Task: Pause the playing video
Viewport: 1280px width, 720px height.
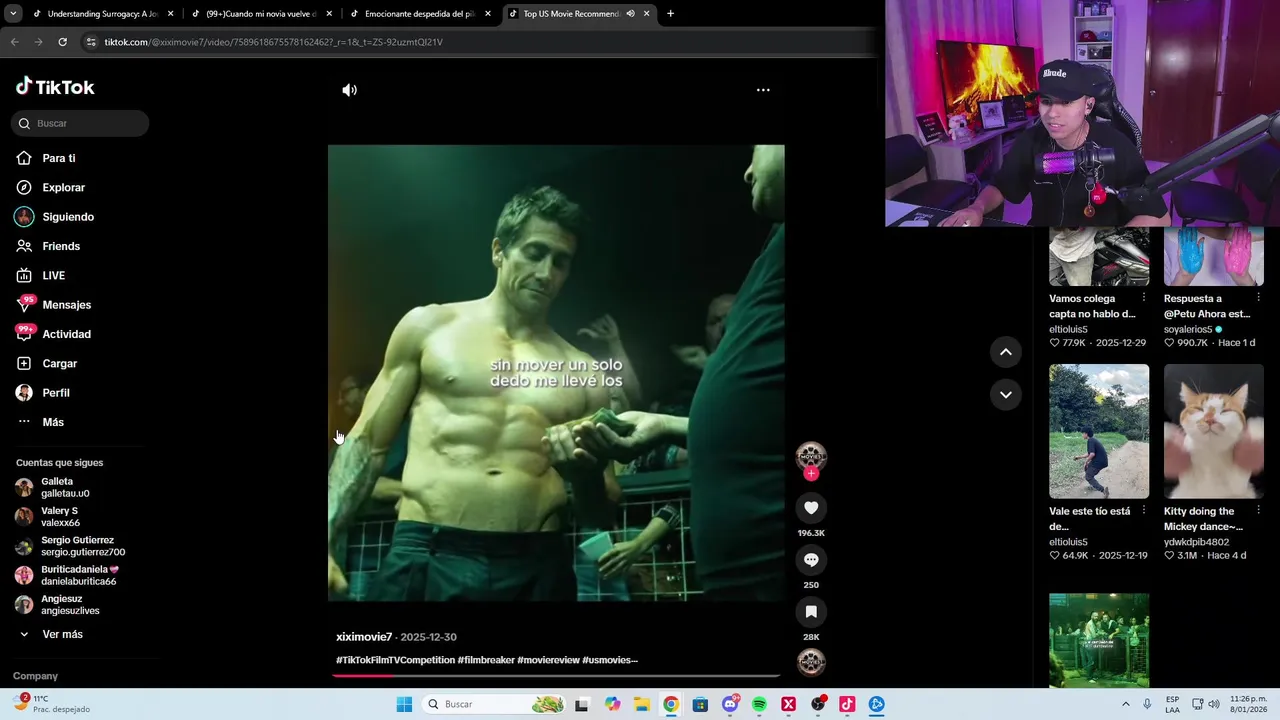Action: pos(556,373)
